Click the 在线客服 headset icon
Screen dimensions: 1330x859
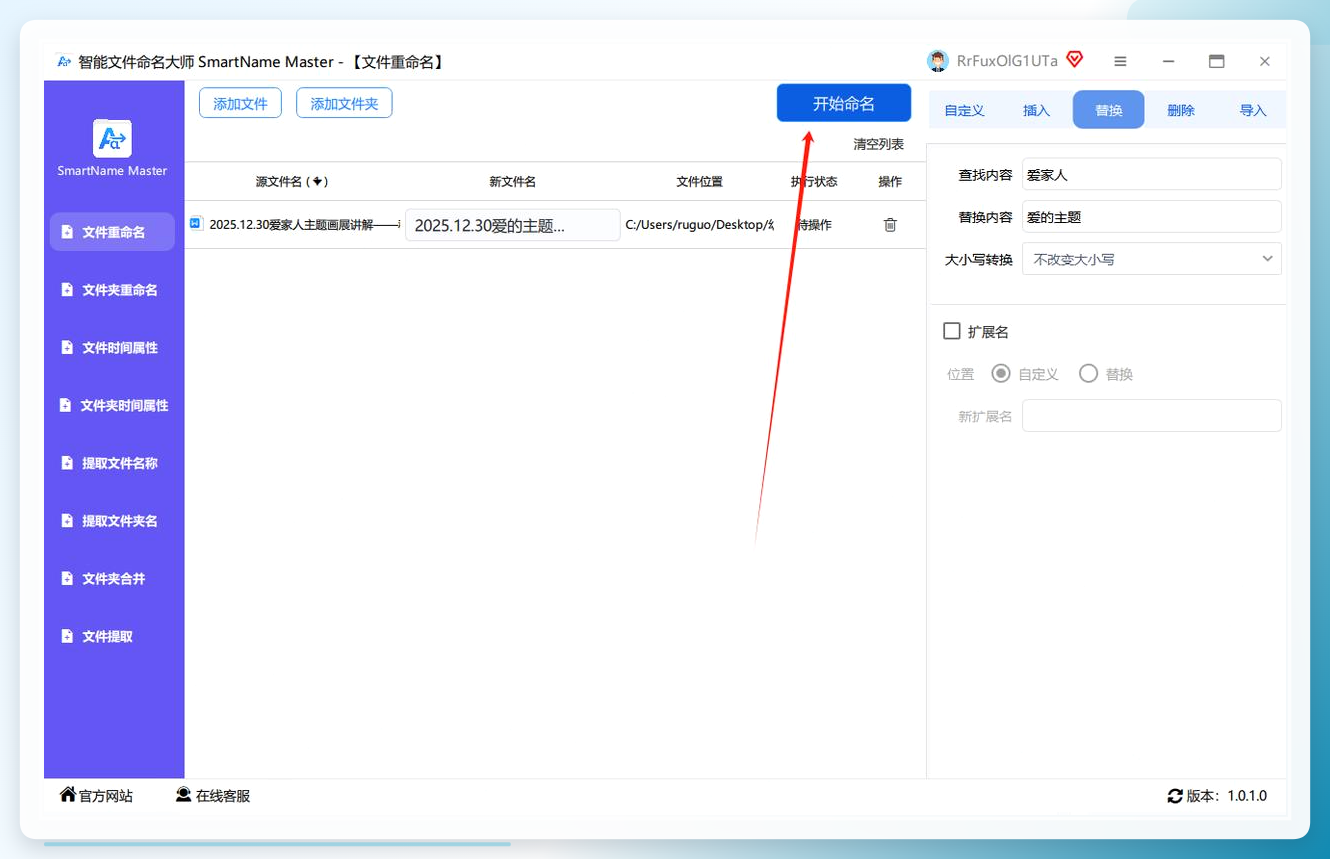point(184,794)
